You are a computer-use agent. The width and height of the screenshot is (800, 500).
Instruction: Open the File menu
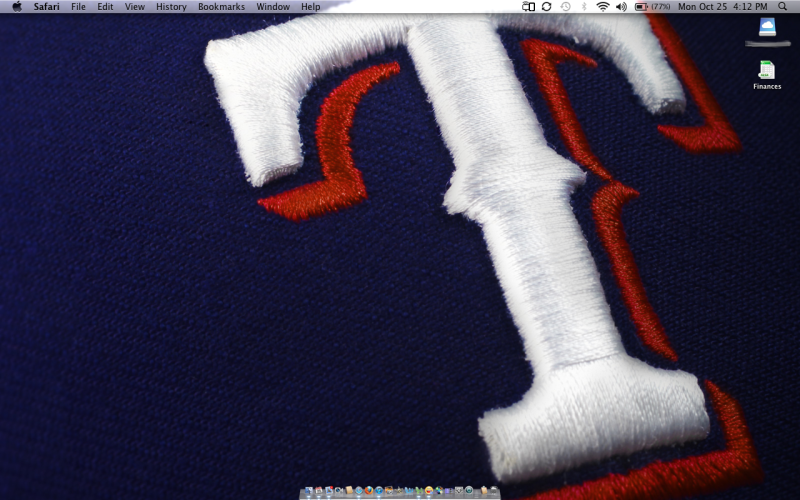[78, 7]
